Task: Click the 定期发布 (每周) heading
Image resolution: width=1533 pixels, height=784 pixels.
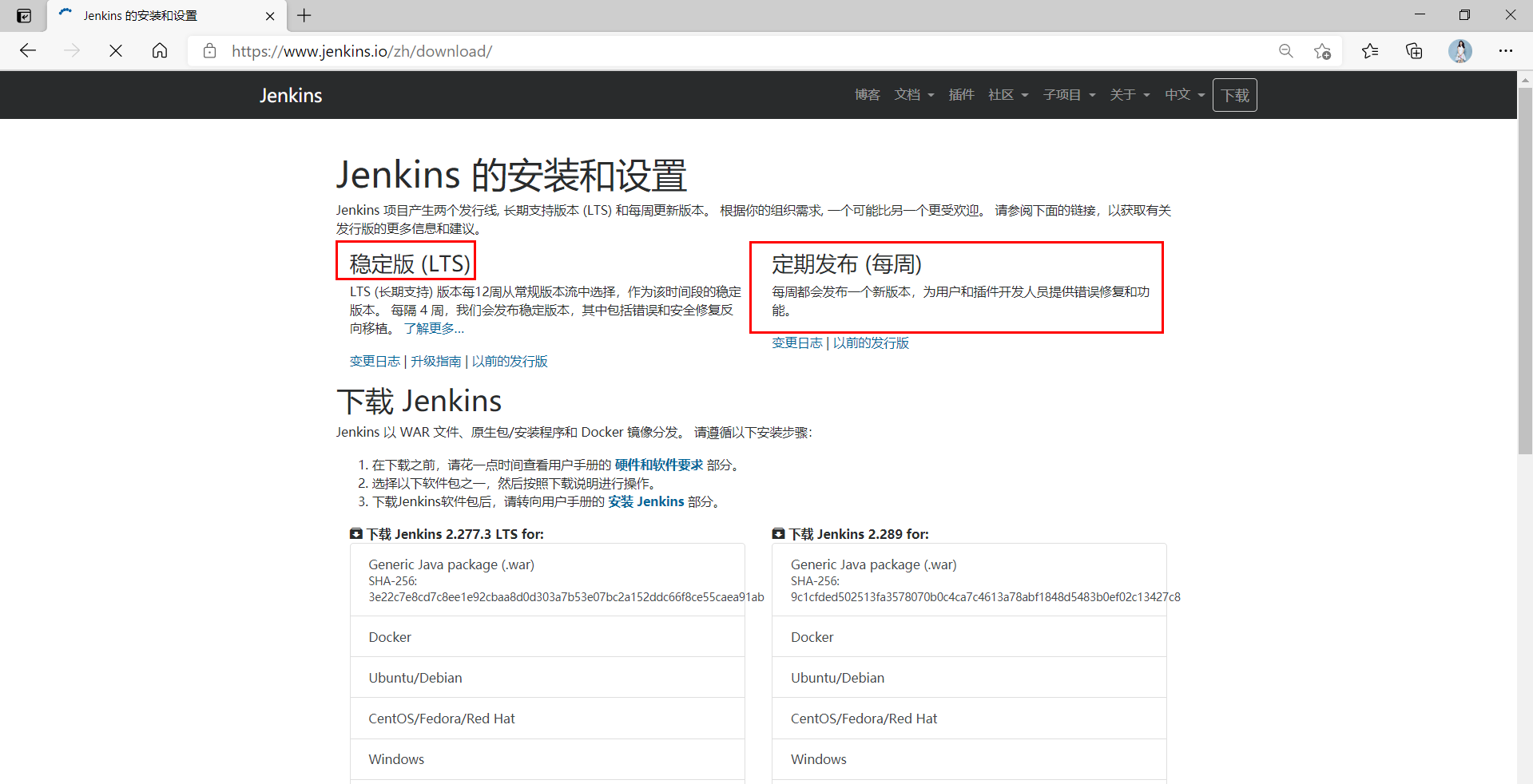Action: point(847,263)
